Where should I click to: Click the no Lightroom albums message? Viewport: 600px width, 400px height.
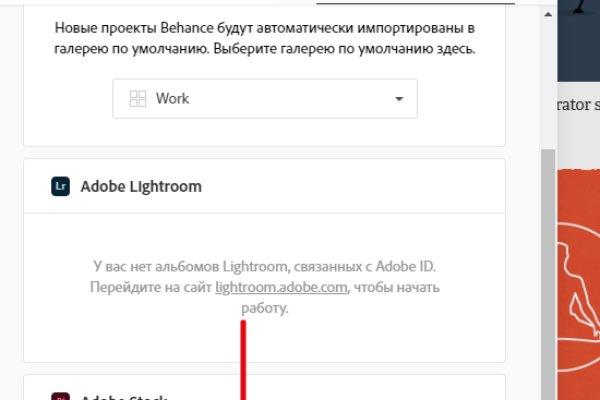[x=264, y=266]
